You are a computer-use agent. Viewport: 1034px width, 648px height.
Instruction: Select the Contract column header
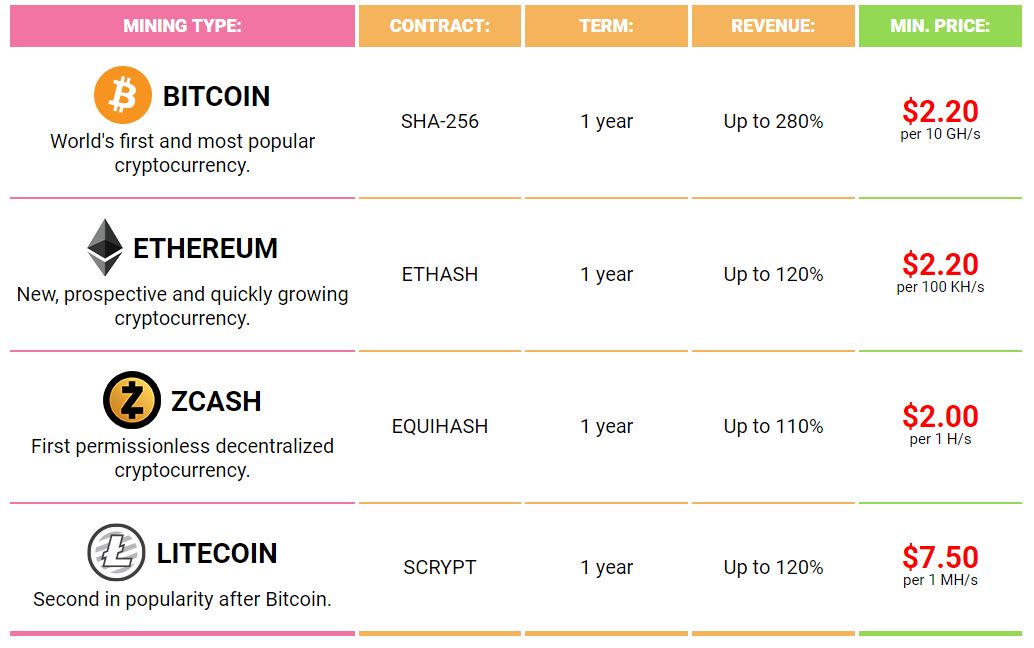[440, 26]
